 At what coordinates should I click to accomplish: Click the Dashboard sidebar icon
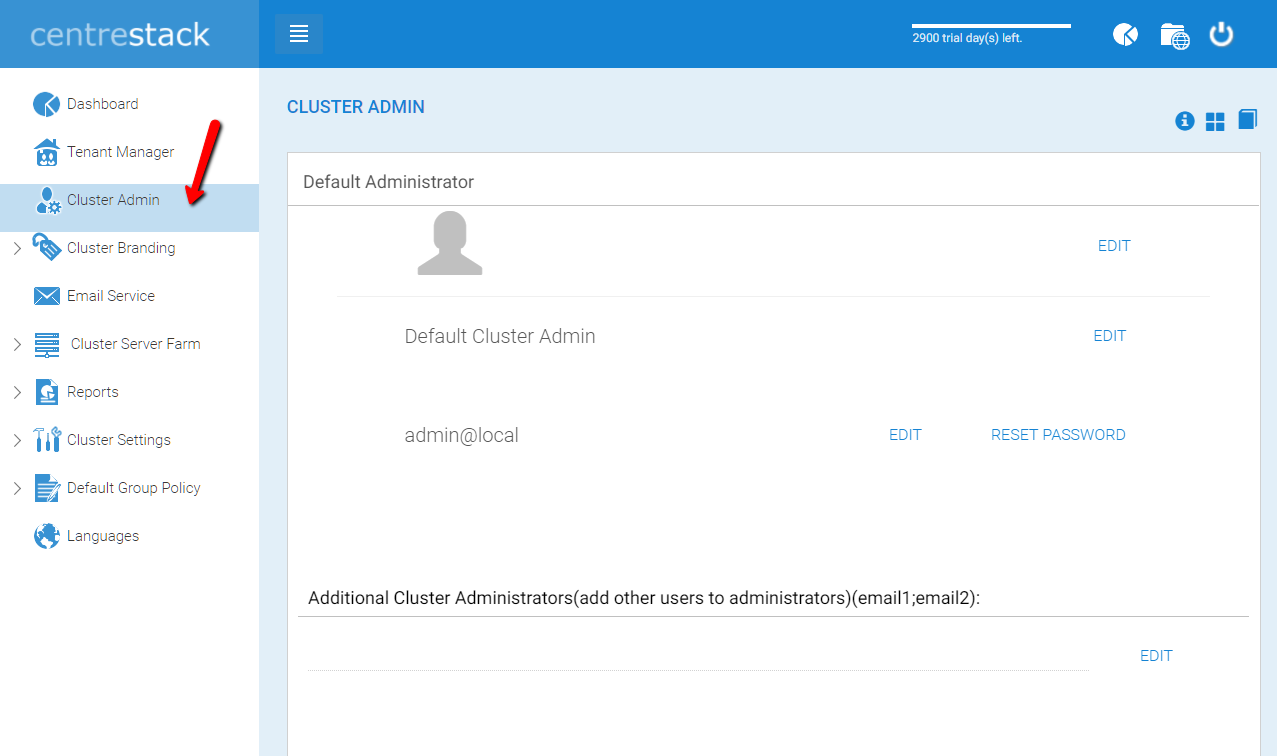coord(47,104)
